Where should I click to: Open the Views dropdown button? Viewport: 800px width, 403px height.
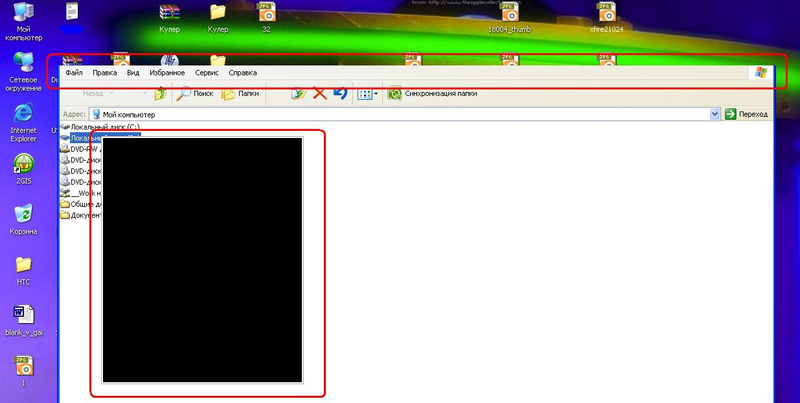click(367, 94)
